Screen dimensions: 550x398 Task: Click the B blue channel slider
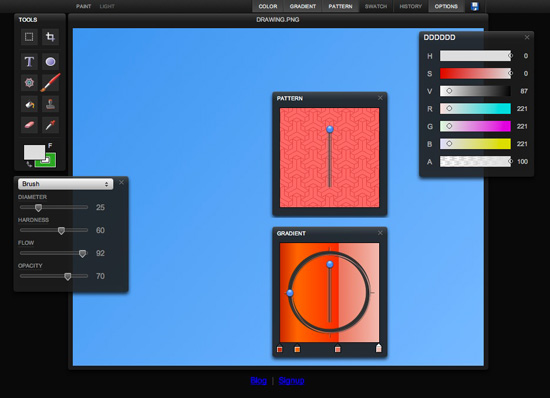tap(475, 144)
